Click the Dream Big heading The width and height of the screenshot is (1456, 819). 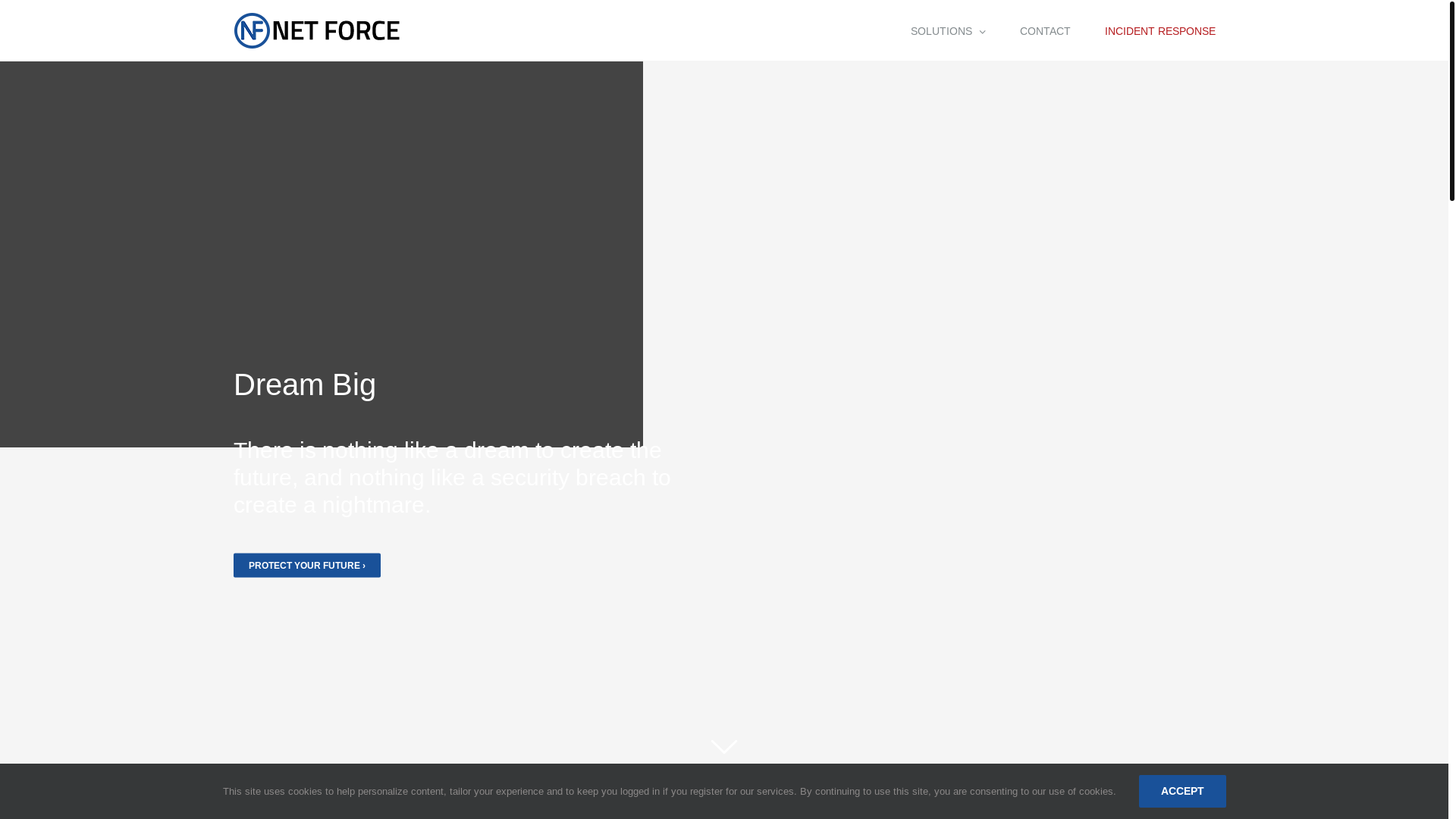(305, 384)
